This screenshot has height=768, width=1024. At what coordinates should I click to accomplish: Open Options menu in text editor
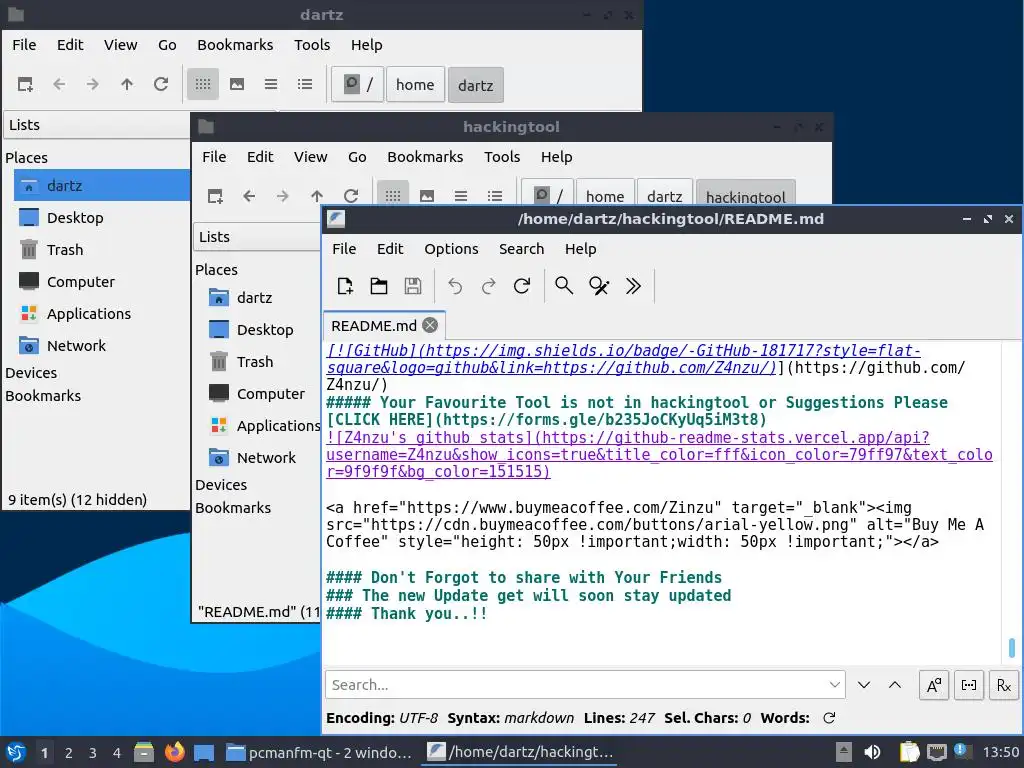(x=451, y=249)
